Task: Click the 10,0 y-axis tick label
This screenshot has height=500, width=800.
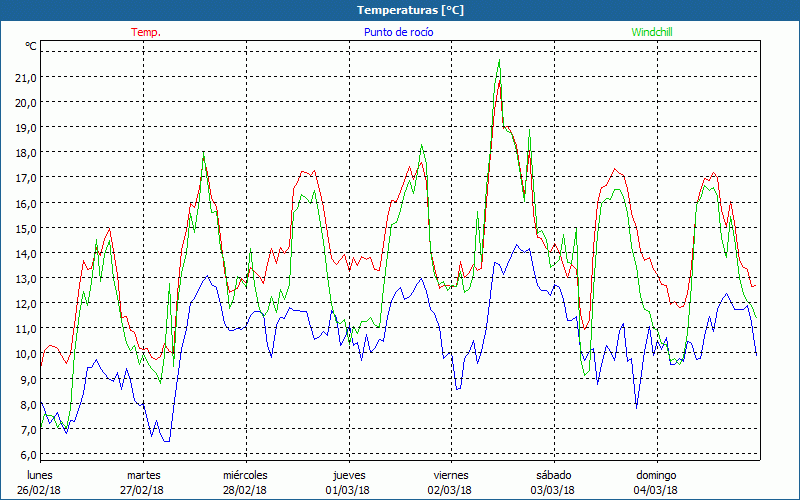Action: coord(25,353)
